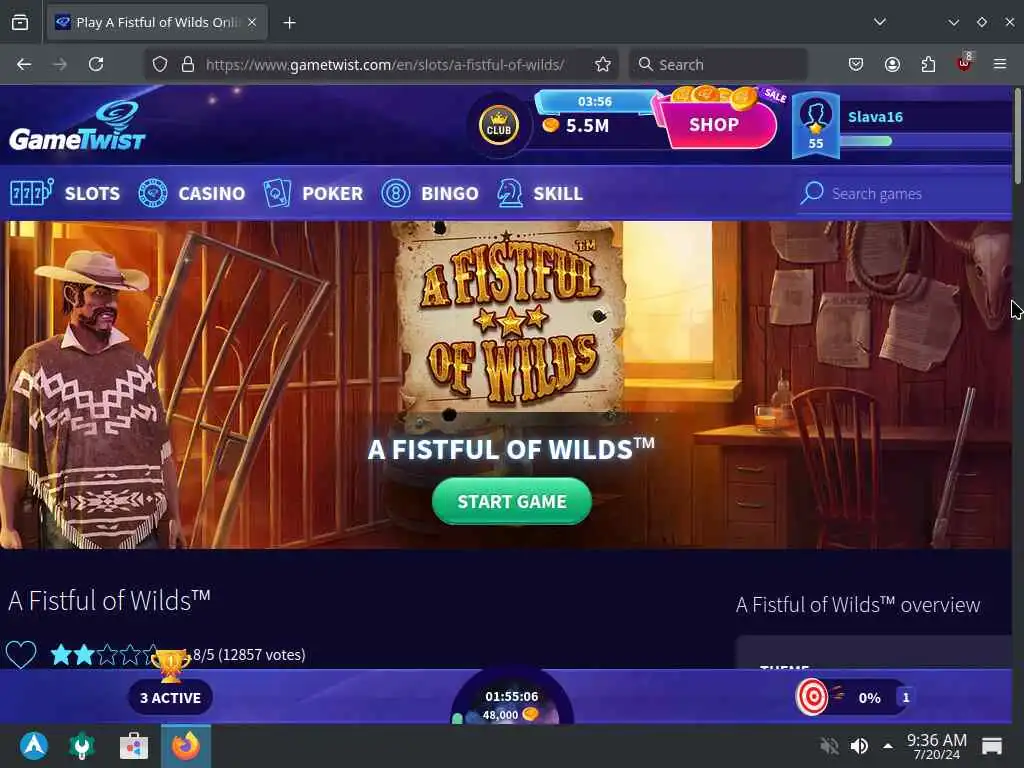Image resolution: width=1024 pixels, height=768 pixels.
Task: Focus the gametwist.com URL address bar
Action: click(x=385, y=65)
